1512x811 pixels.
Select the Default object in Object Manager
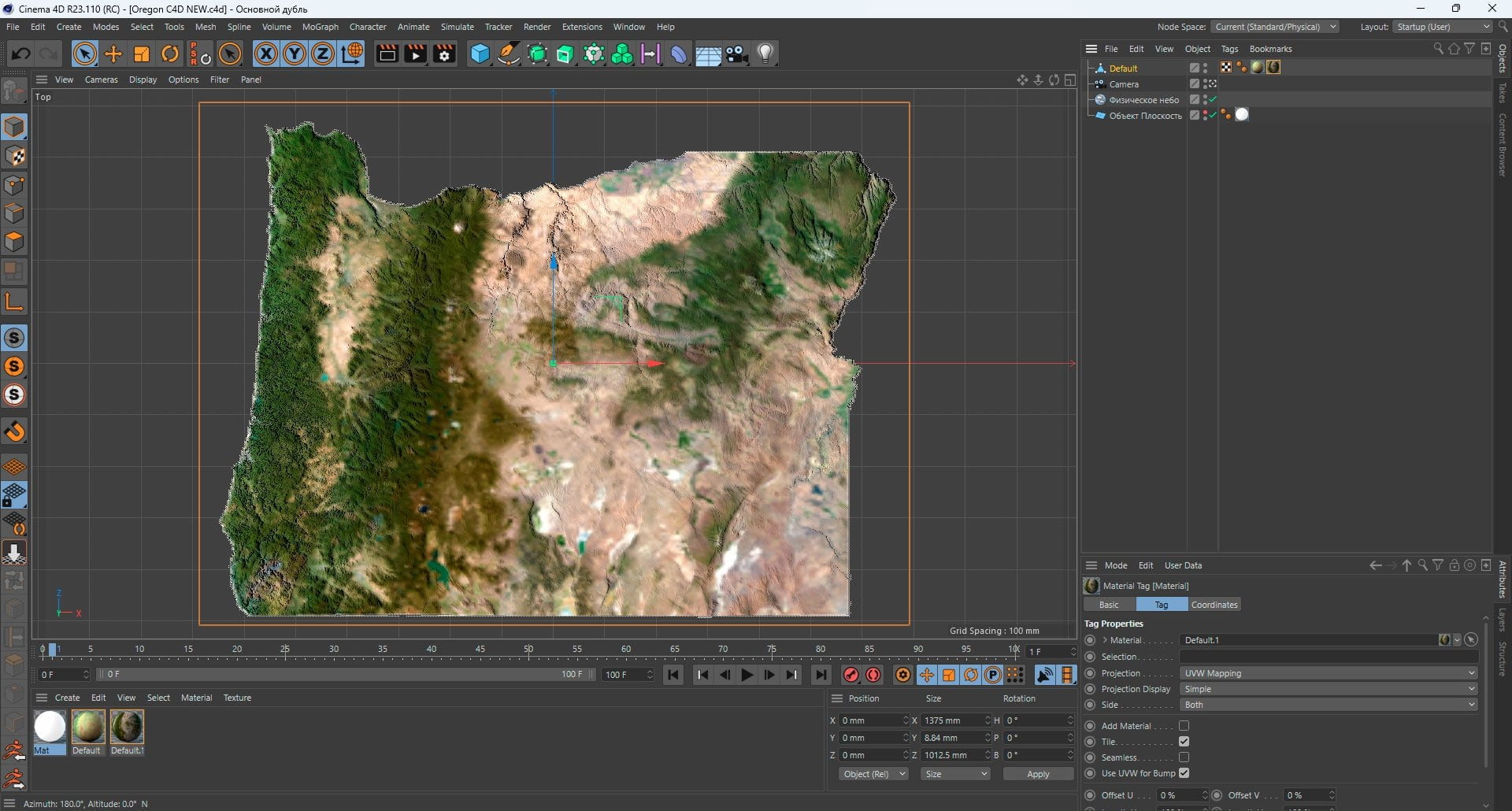(1123, 69)
